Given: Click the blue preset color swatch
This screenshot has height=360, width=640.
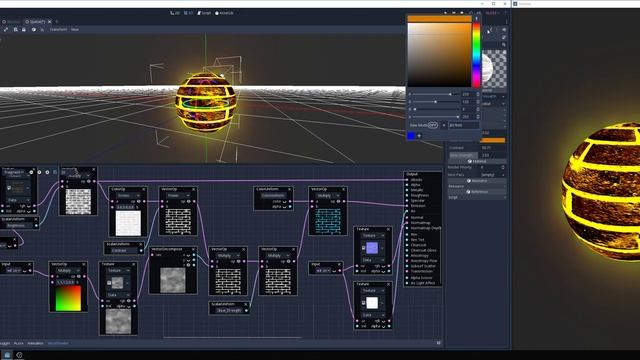Looking at the screenshot, I should click(x=411, y=136).
